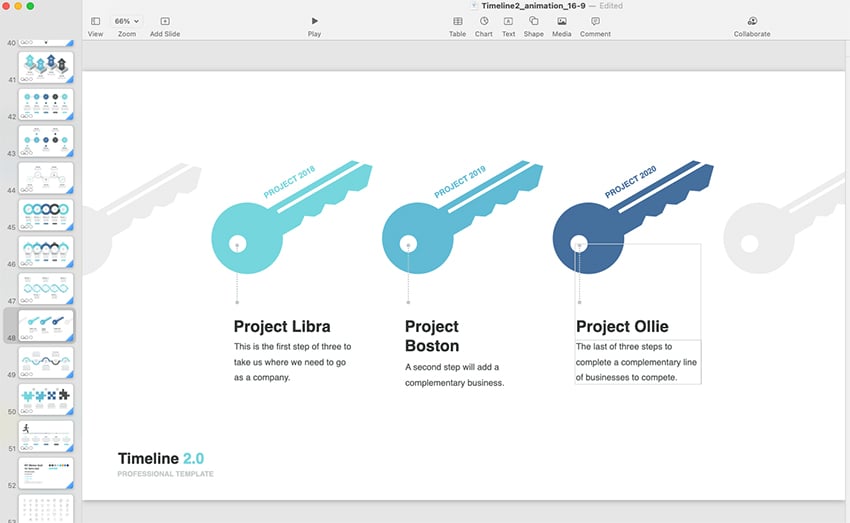Add a Text box
Screen dimensions: 850x523
click(x=508, y=21)
